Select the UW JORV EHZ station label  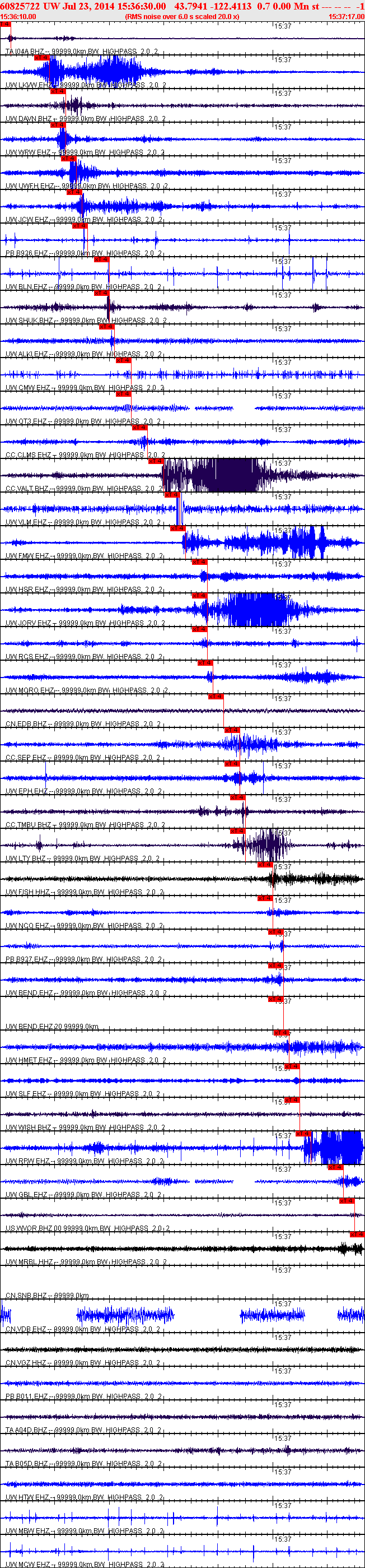85,623
